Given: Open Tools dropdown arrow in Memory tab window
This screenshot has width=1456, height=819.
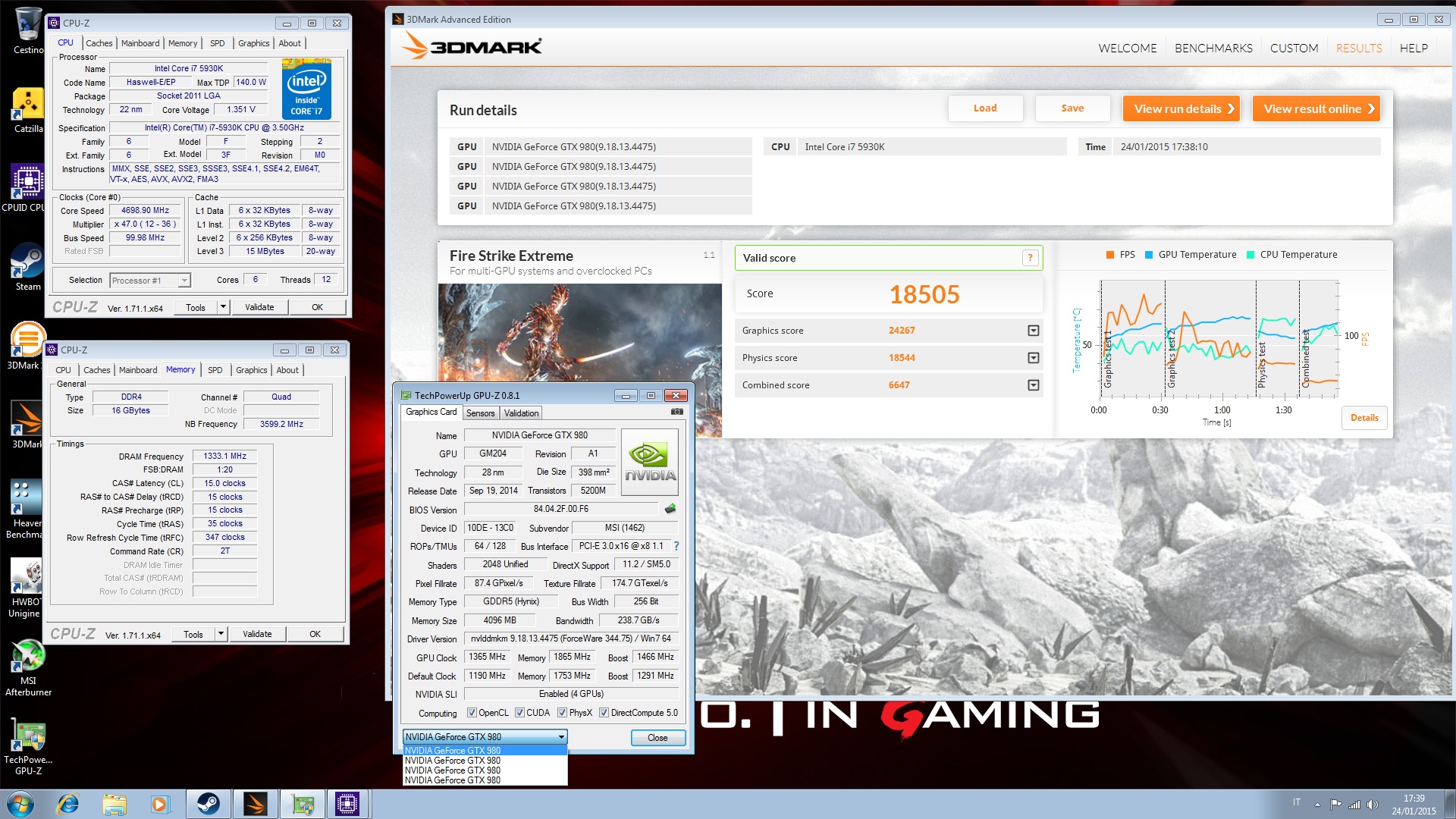Looking at the screenshot, I should point(221,634).
